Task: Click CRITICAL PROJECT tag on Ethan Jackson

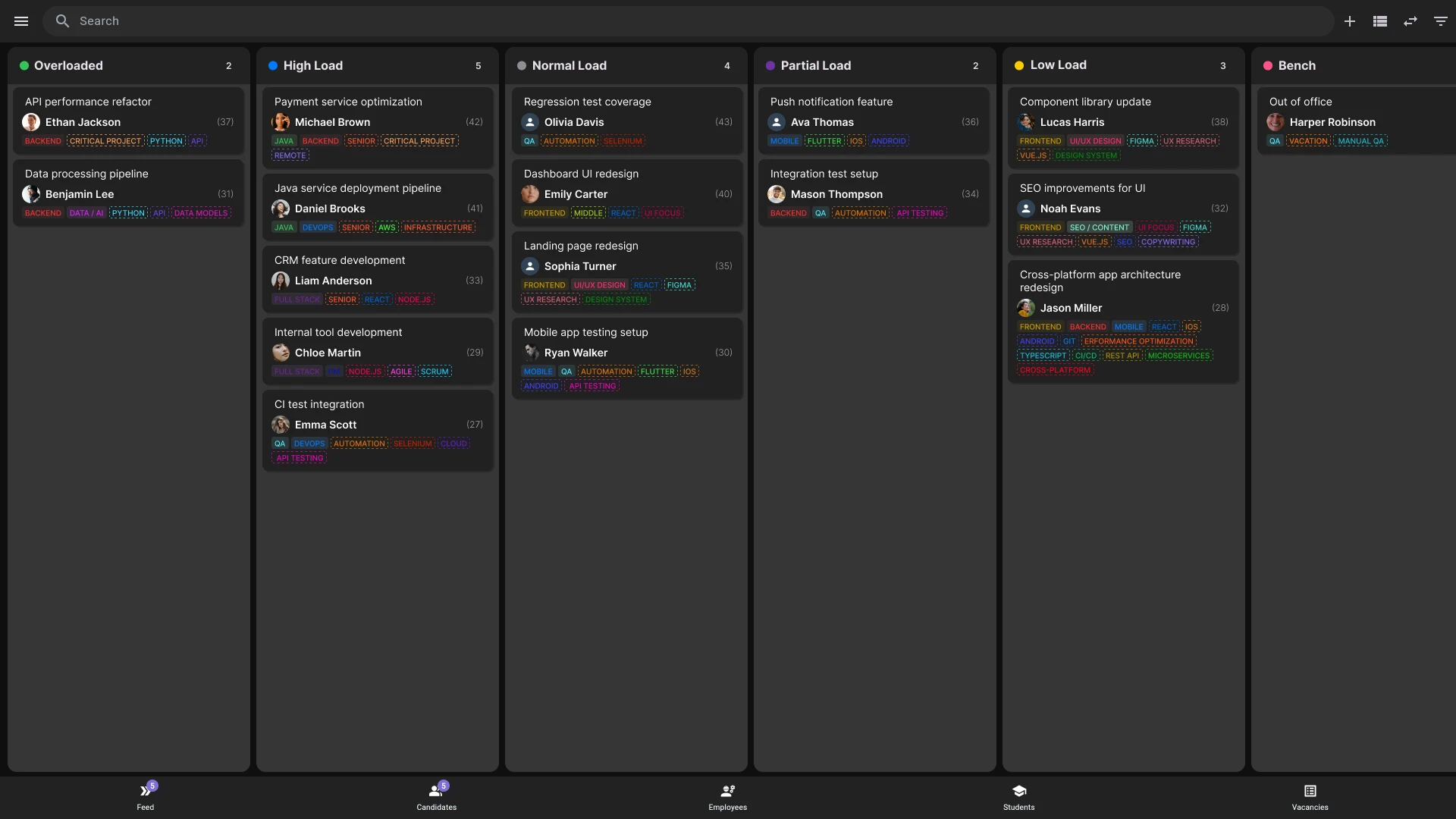Action: (x=105, y=141)
